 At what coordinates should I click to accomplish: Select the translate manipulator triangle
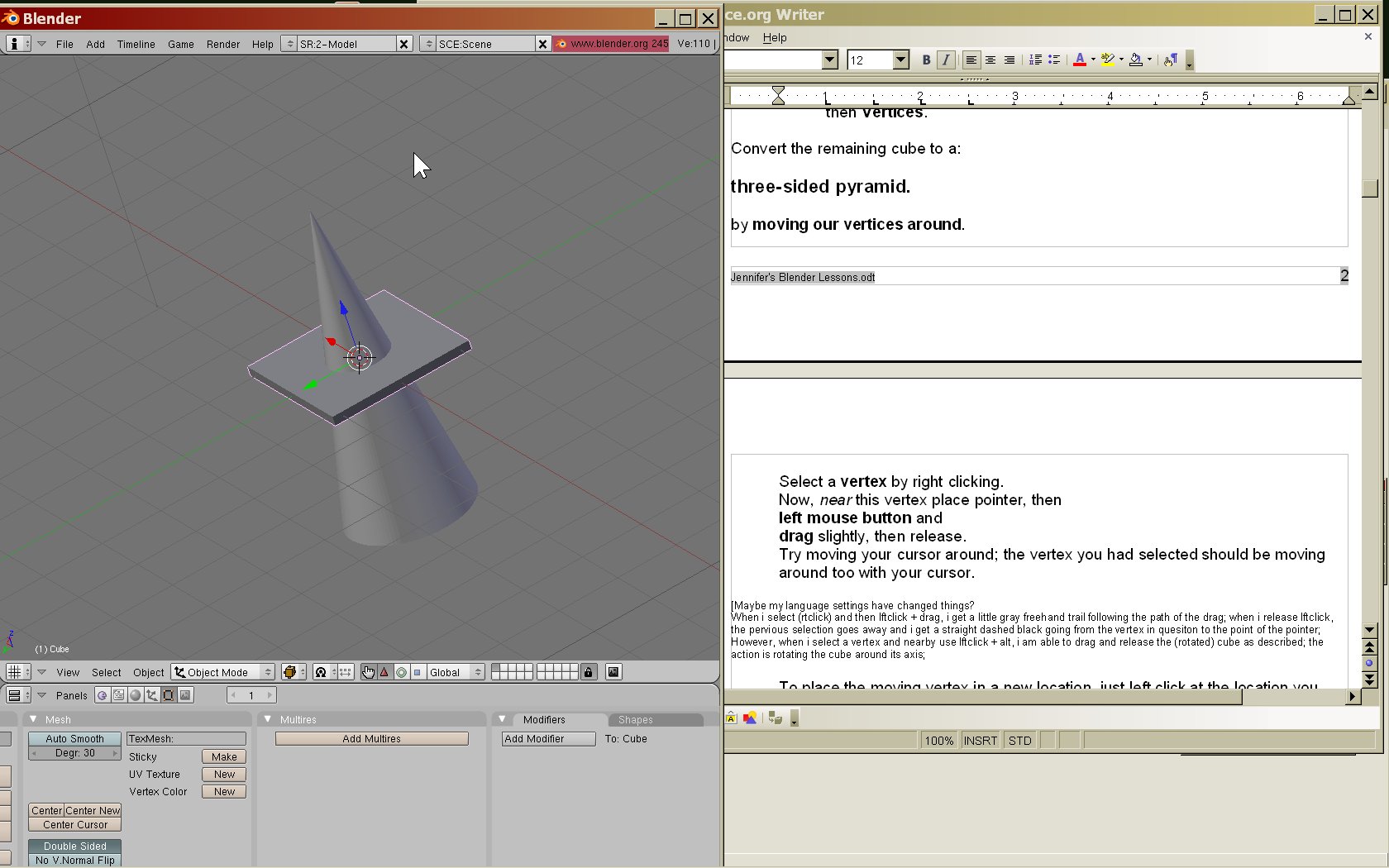pos(384,672)
